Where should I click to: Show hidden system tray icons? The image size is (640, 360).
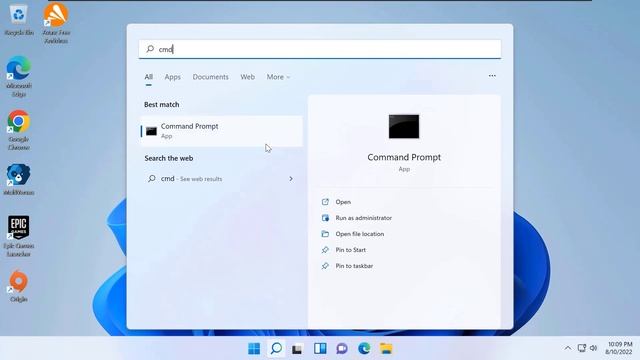tap(568, 348)
